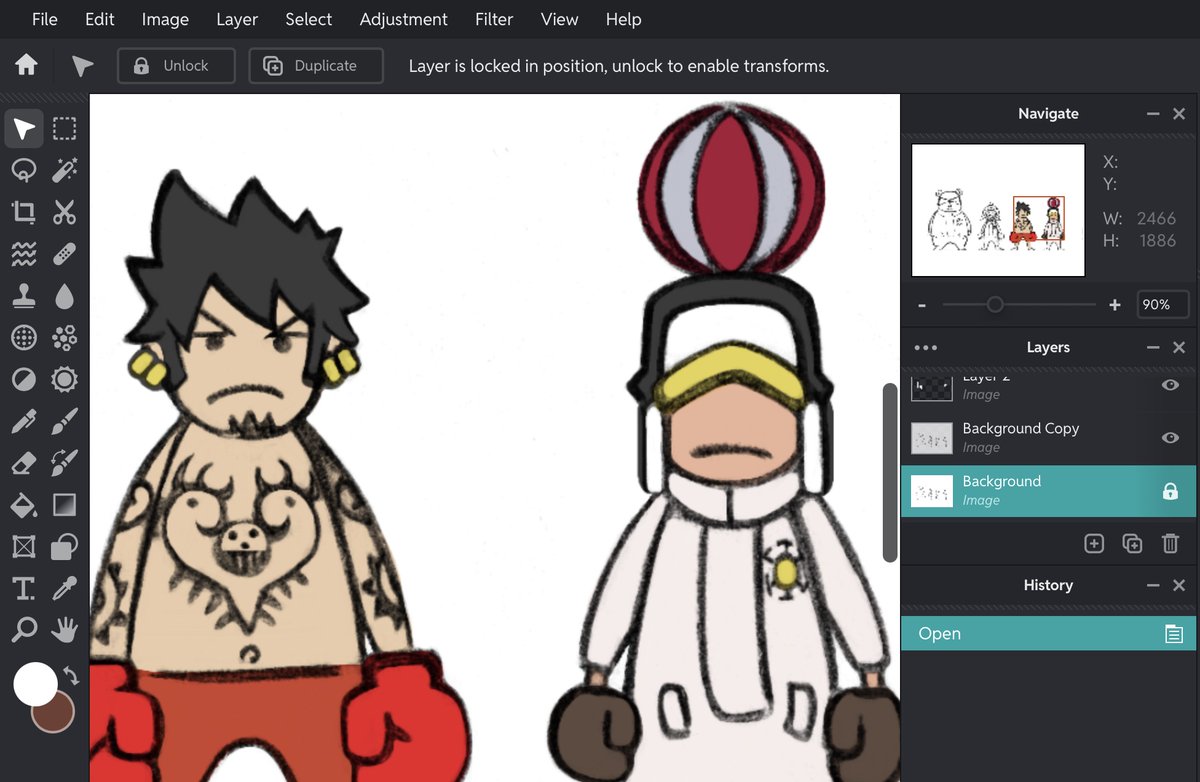The width and height of the screenshot is (1200, 782).
Task: Select the Lasso tool
Action: tap(24, 171)
